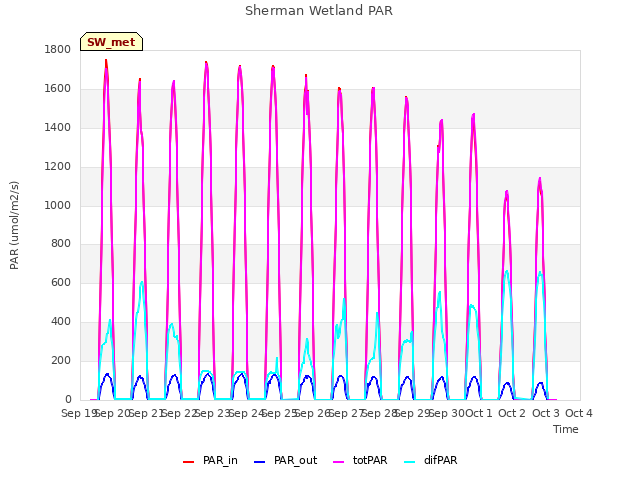Click the Oct 2 x-axis tick label
The height and width of the screenshot is (480, 640).
pyautogui.click(x=512, y=413)
